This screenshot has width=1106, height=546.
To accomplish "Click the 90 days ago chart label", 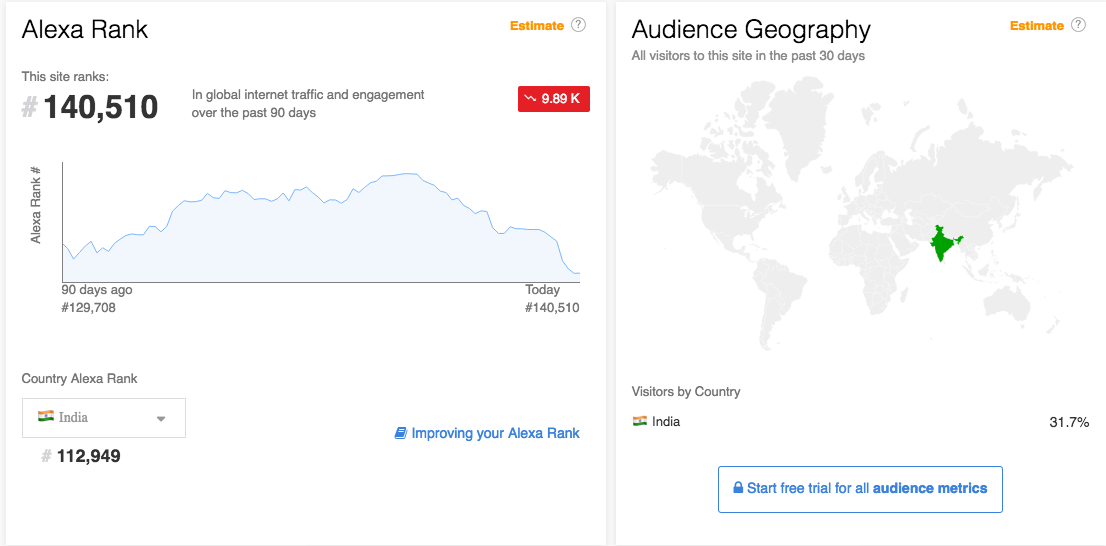I will pos(97,290).
